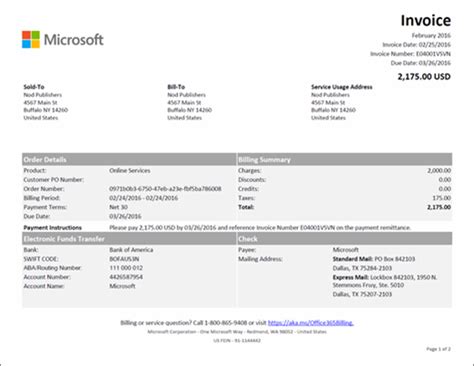Click the Invoice Number E04001VSVN header line
Viewport: 474px width, 366px height.
[411, 54]
